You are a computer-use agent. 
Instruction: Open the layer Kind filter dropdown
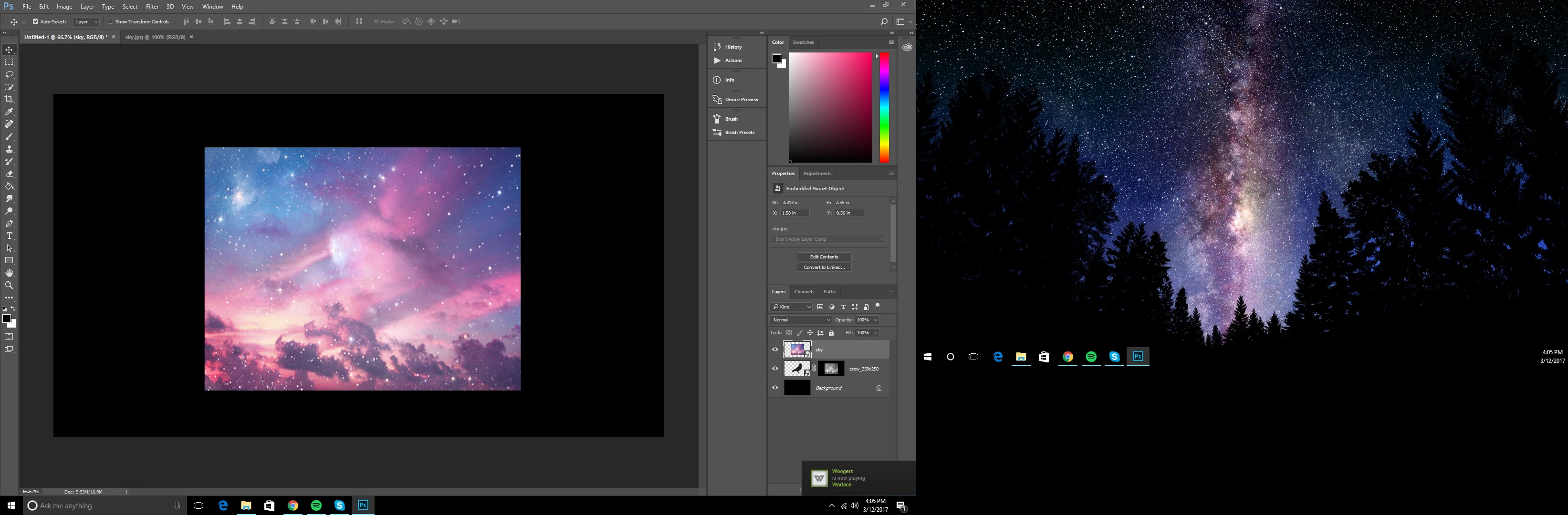[791, 307]
